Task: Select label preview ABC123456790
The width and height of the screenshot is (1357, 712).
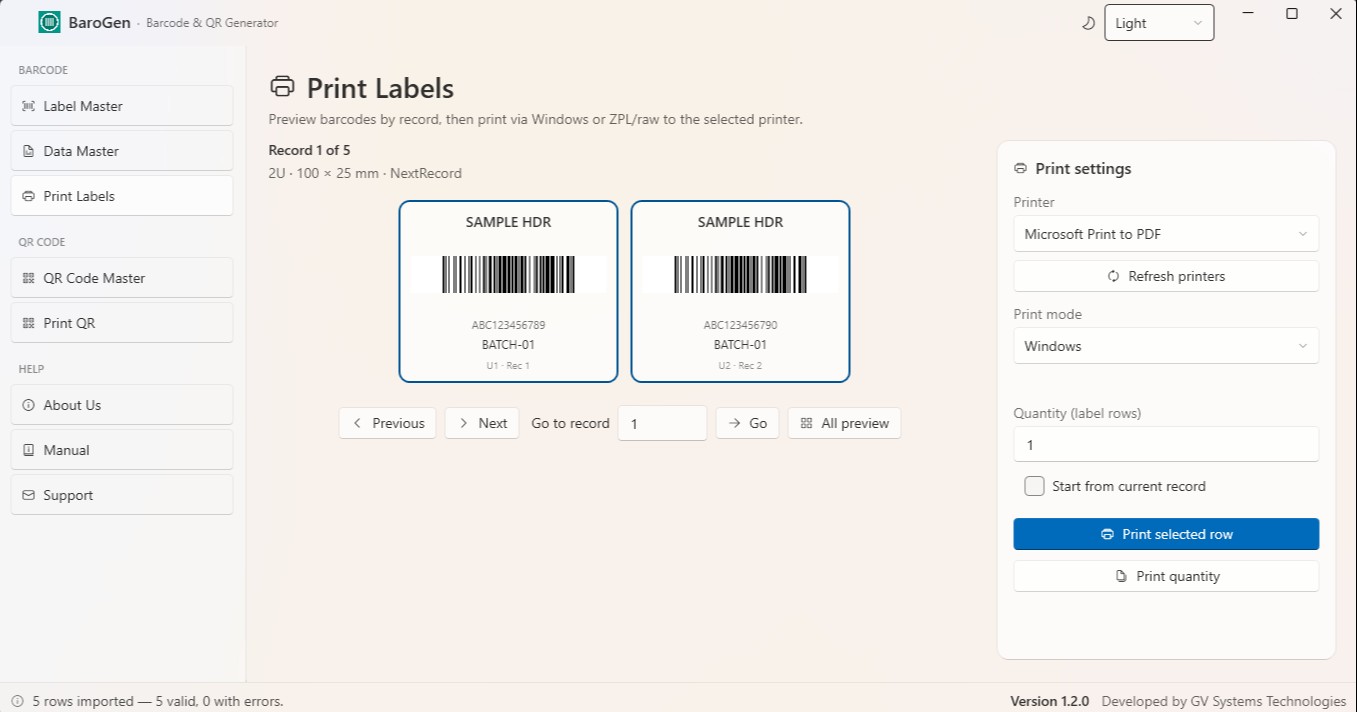Action: [740, 291]
